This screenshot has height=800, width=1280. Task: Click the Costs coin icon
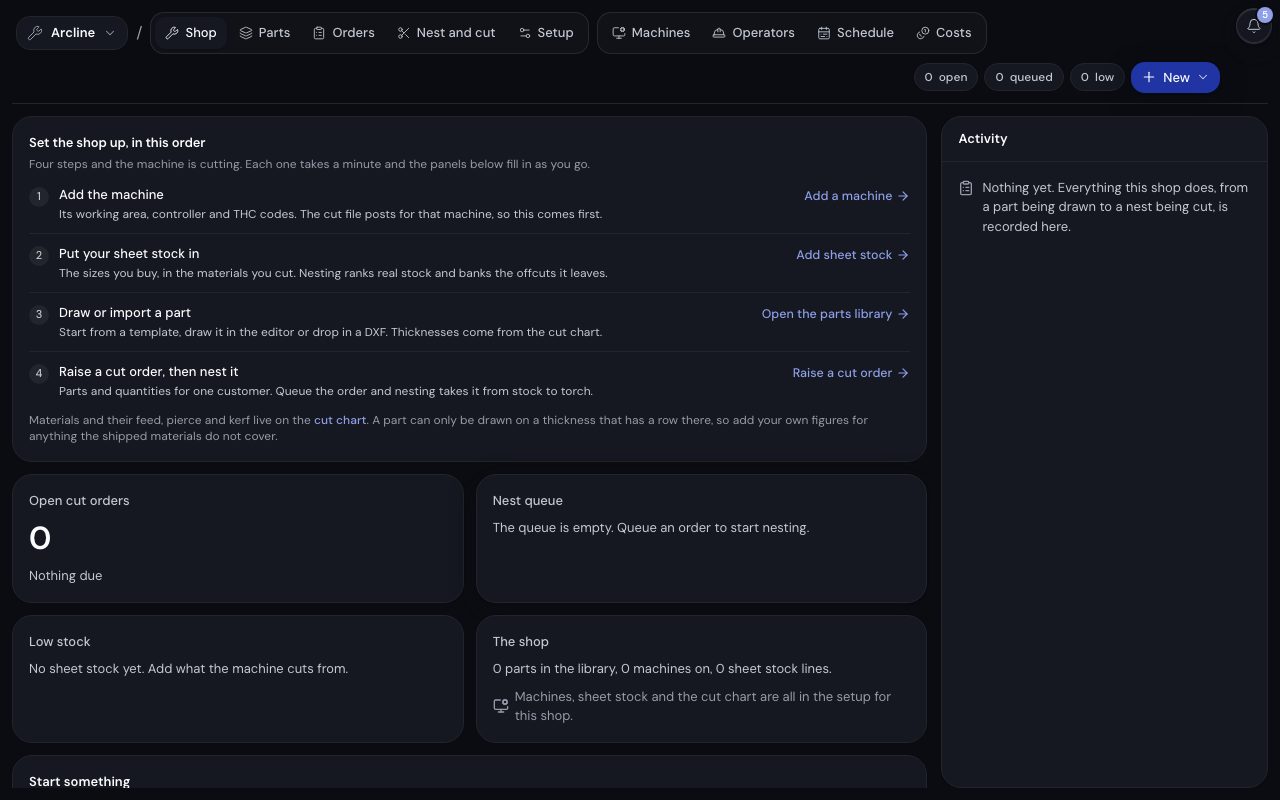click(923, 33)
